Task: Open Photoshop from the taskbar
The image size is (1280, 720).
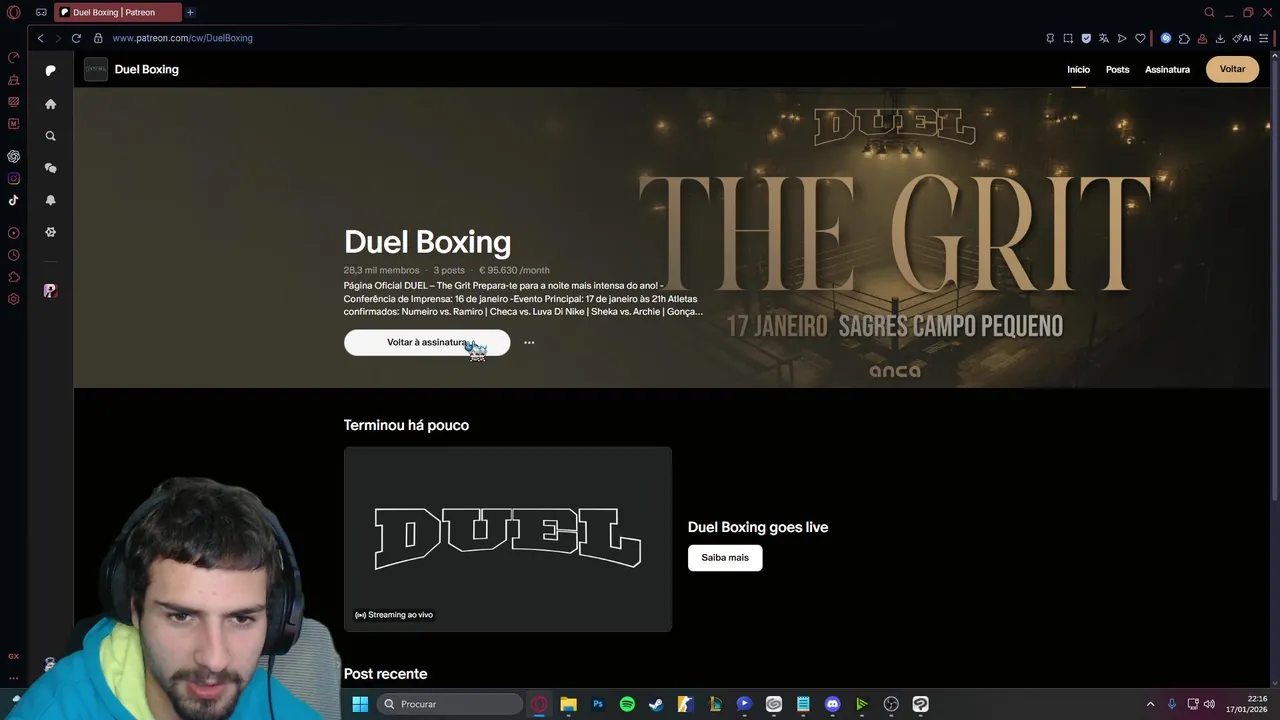Action: point(598,704)
